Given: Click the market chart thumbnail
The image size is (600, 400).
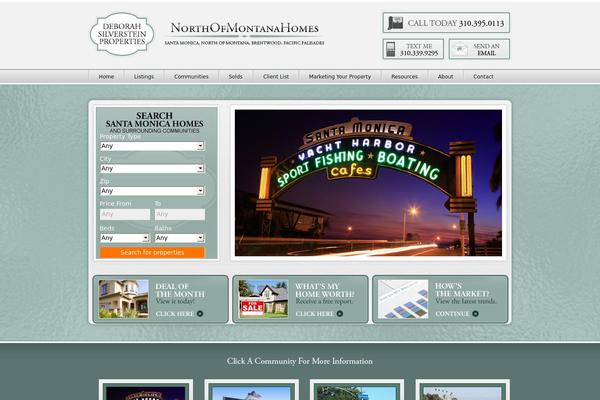Looking at the screenshot, I should [x=403, y=299].
